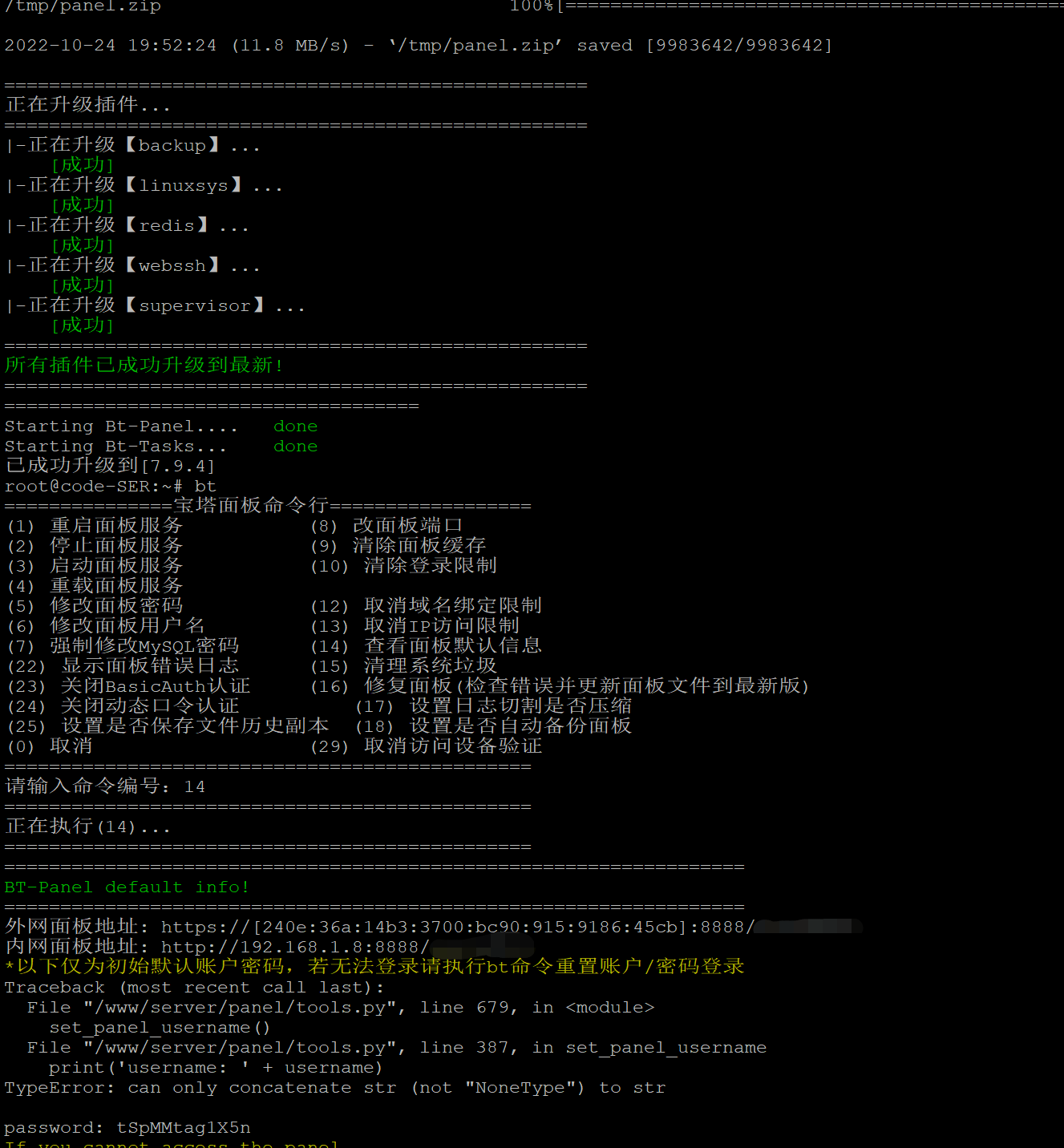Click option (7) 强制修改MySQL密码
The width and height of the screenshot is (1064, 1148).
[x=123, y=646]
